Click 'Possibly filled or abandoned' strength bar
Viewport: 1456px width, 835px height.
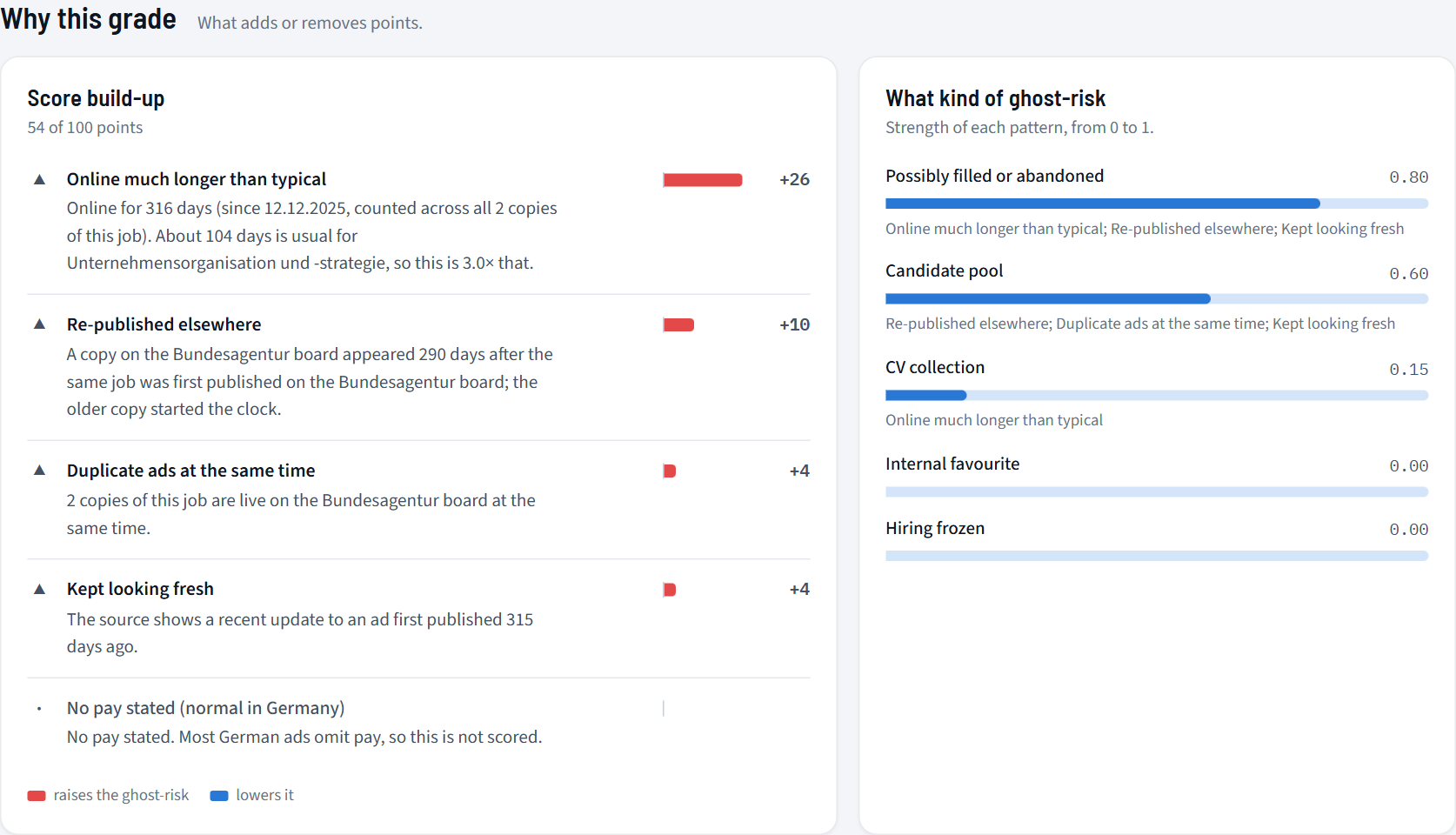[x=1157, y=204]
